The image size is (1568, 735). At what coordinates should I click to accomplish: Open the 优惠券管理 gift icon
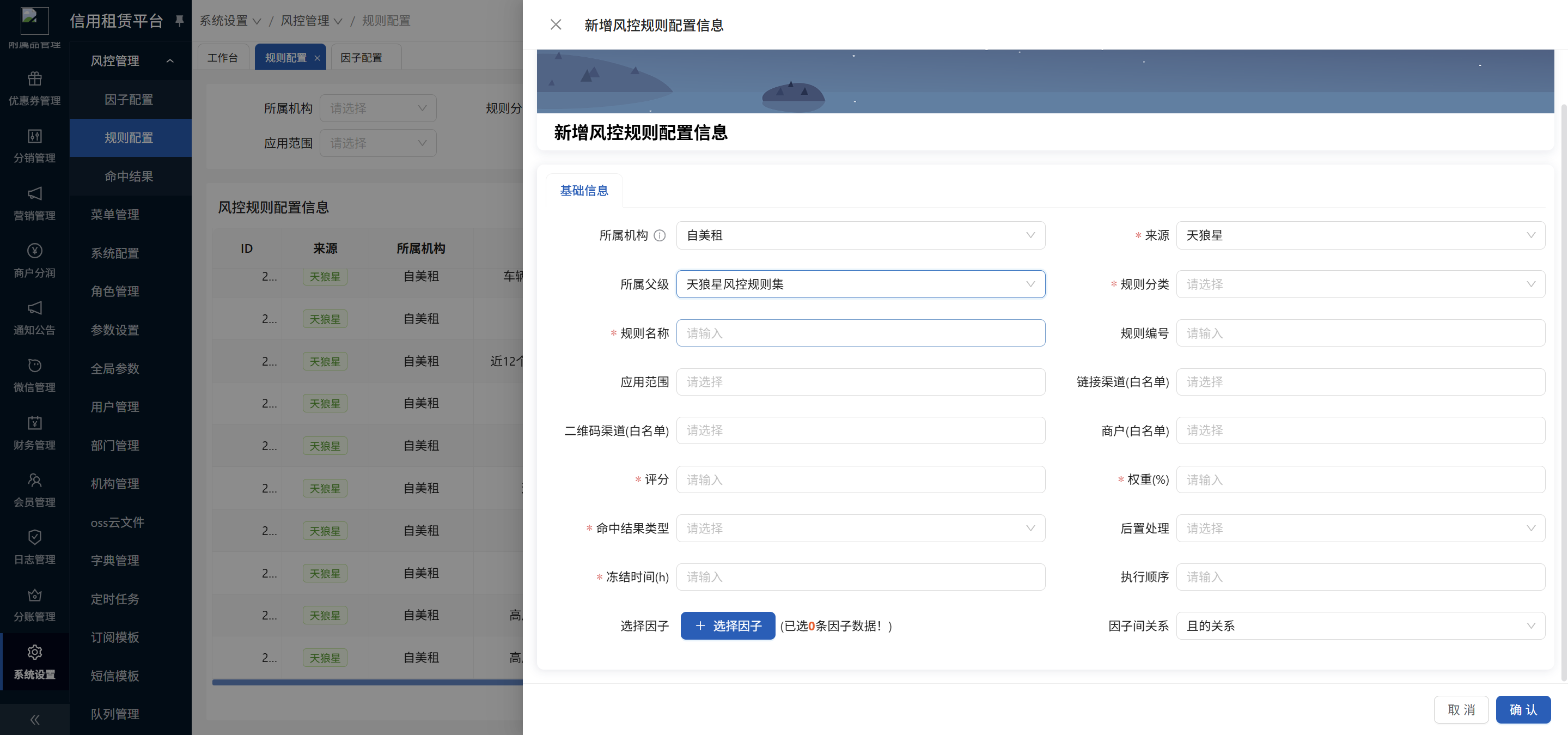35,78
